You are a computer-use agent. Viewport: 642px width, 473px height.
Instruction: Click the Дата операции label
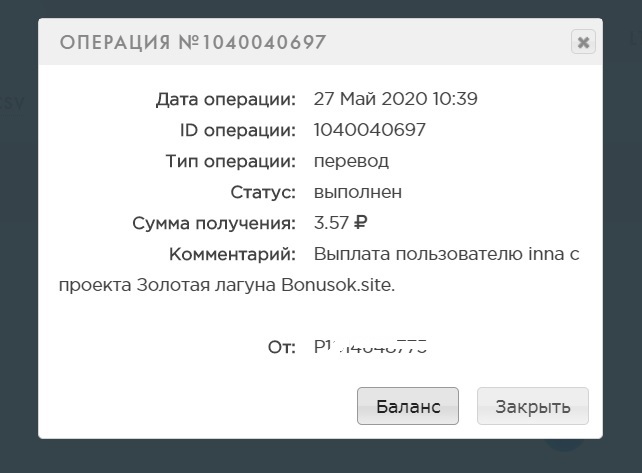pos(226,99)
